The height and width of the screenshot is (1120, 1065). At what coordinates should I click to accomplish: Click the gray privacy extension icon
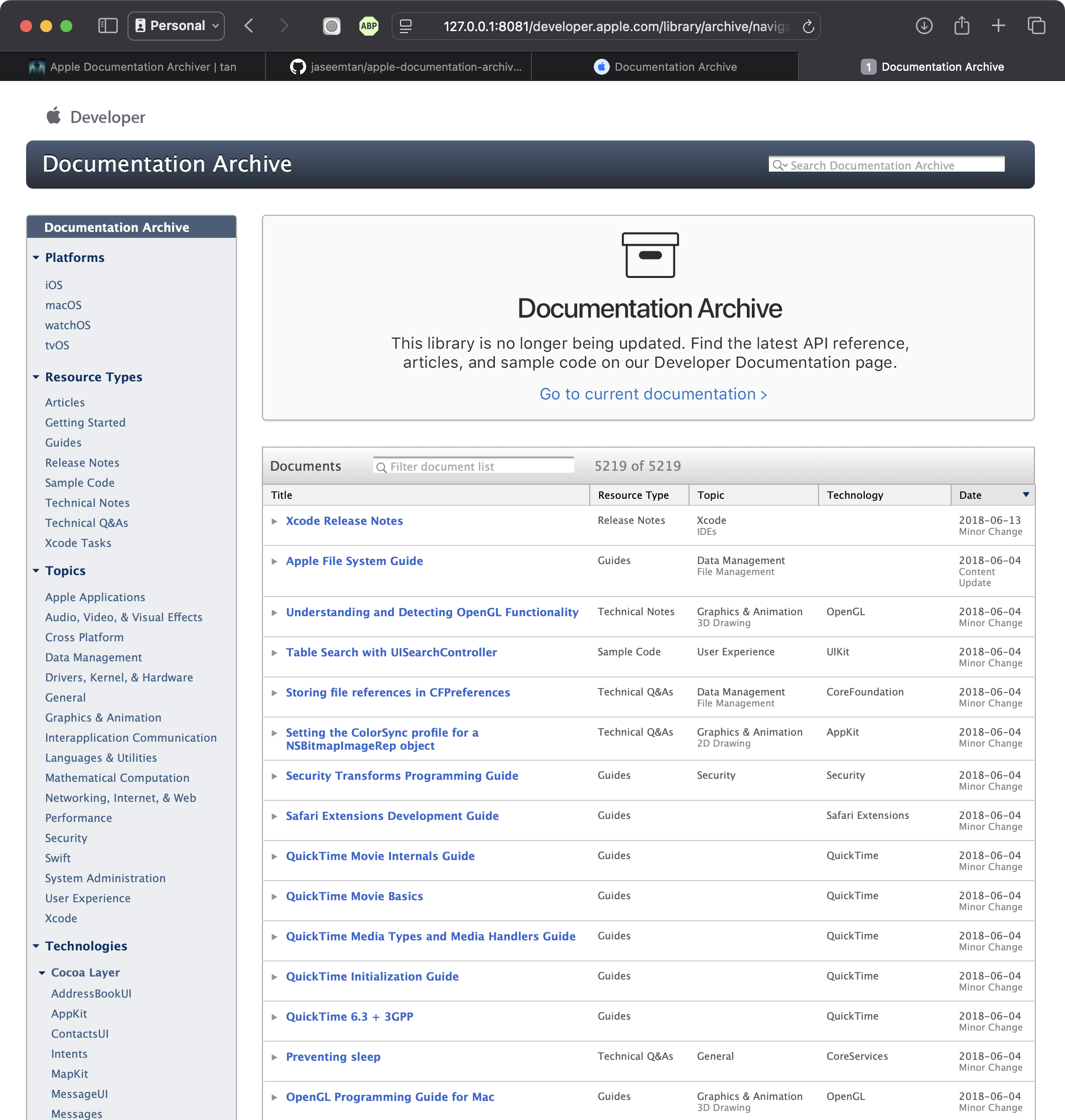pos(332,26)
